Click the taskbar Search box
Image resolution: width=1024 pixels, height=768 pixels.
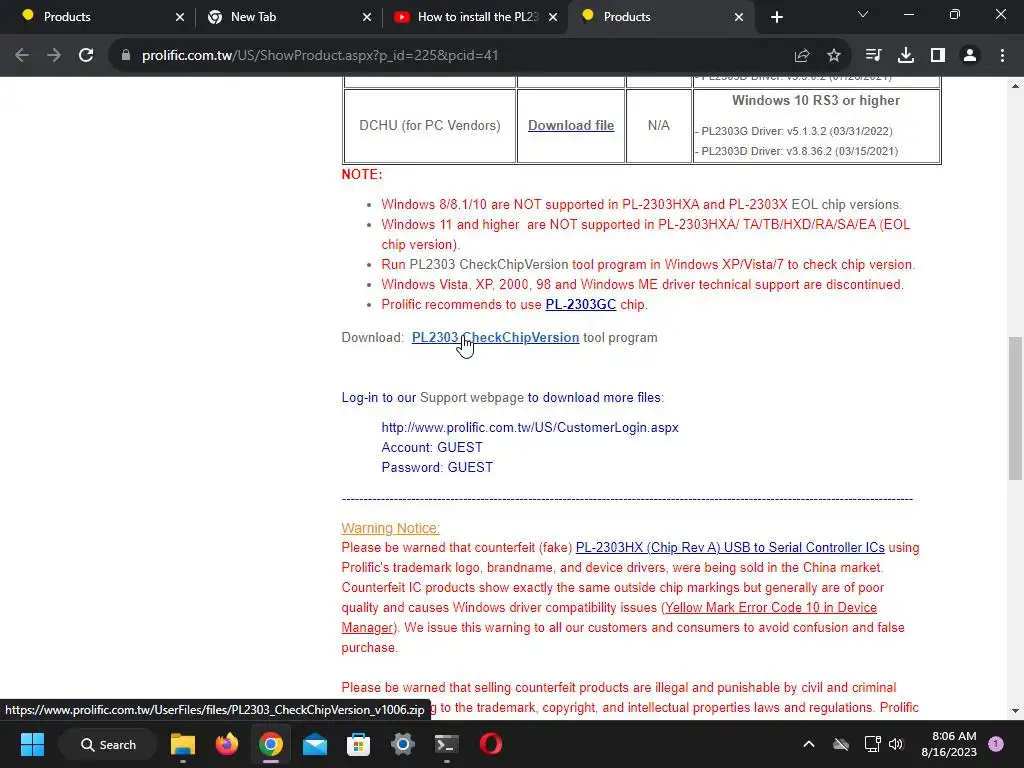[108, 744]
